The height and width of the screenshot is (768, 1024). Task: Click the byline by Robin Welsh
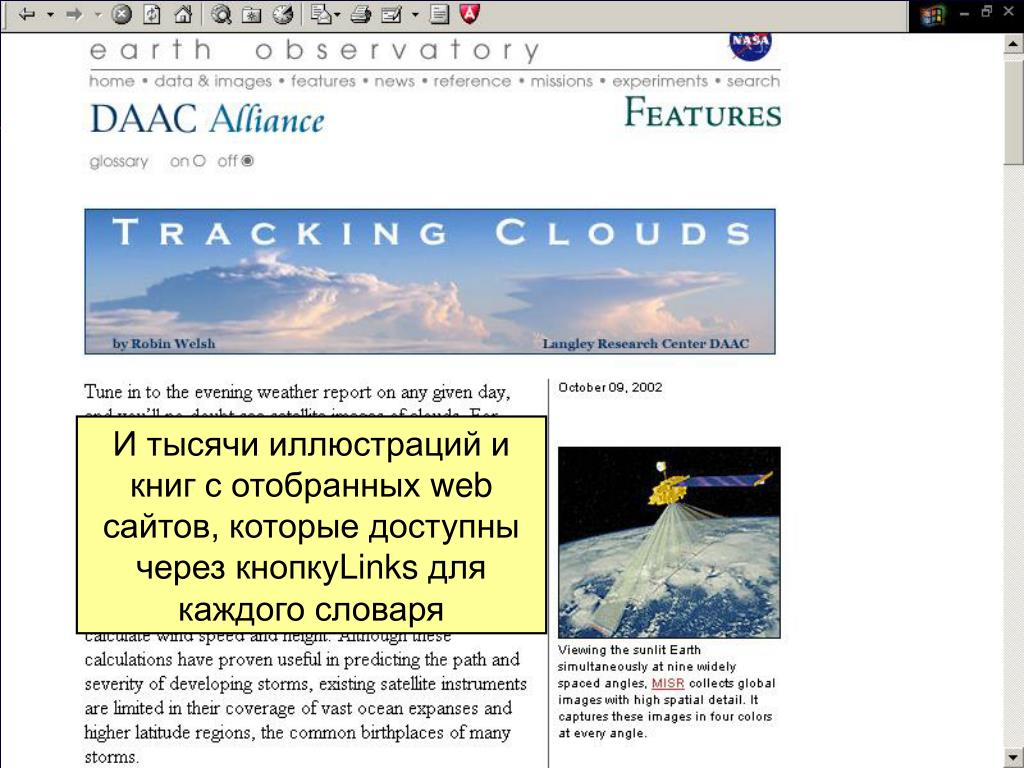[163, 344]
